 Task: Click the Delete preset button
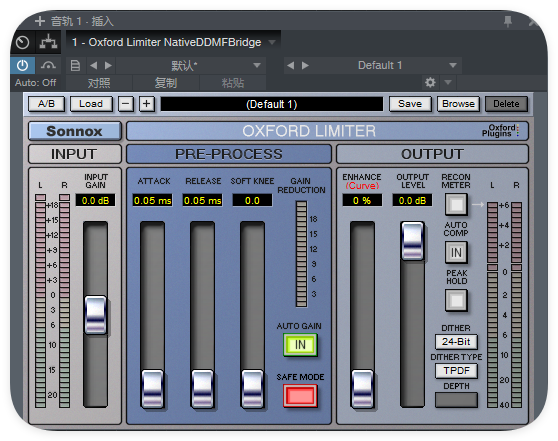coord(506,104)
